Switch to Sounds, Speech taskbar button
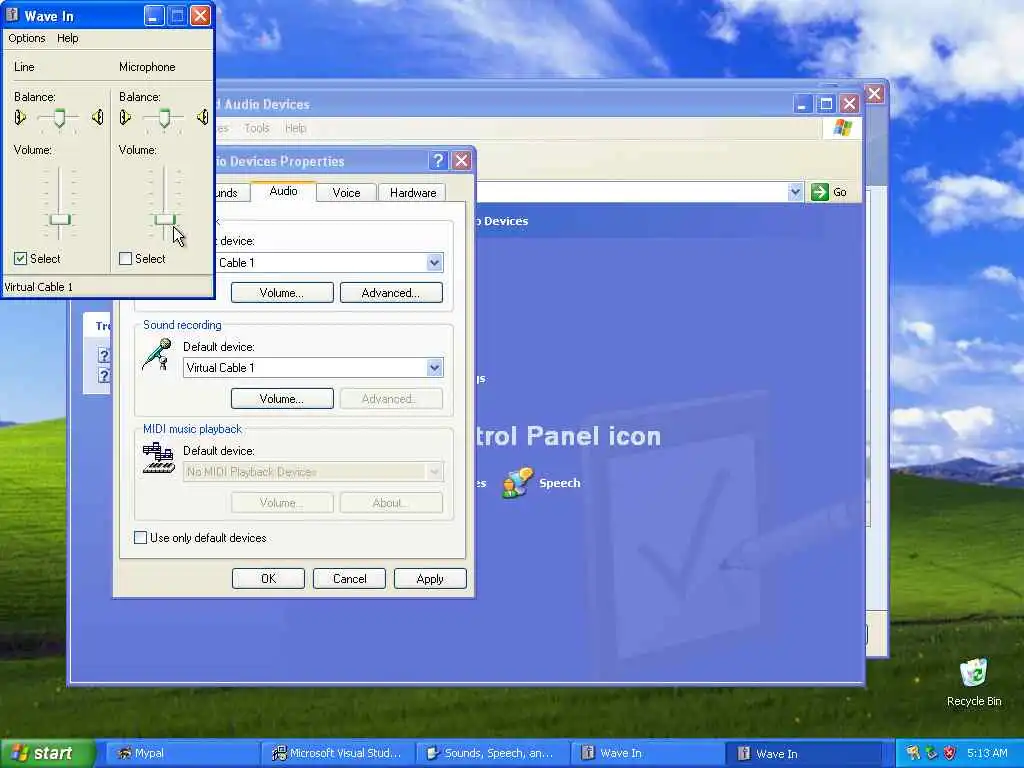 click(493, 753)
